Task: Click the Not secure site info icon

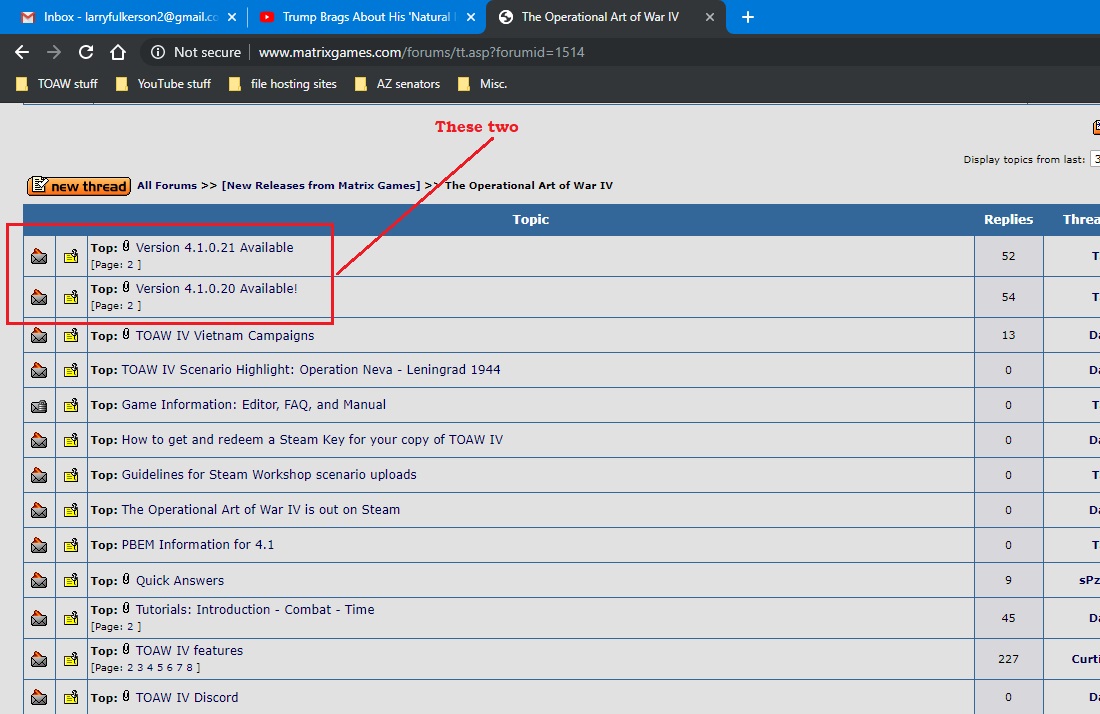Action: tap(158, 53)
